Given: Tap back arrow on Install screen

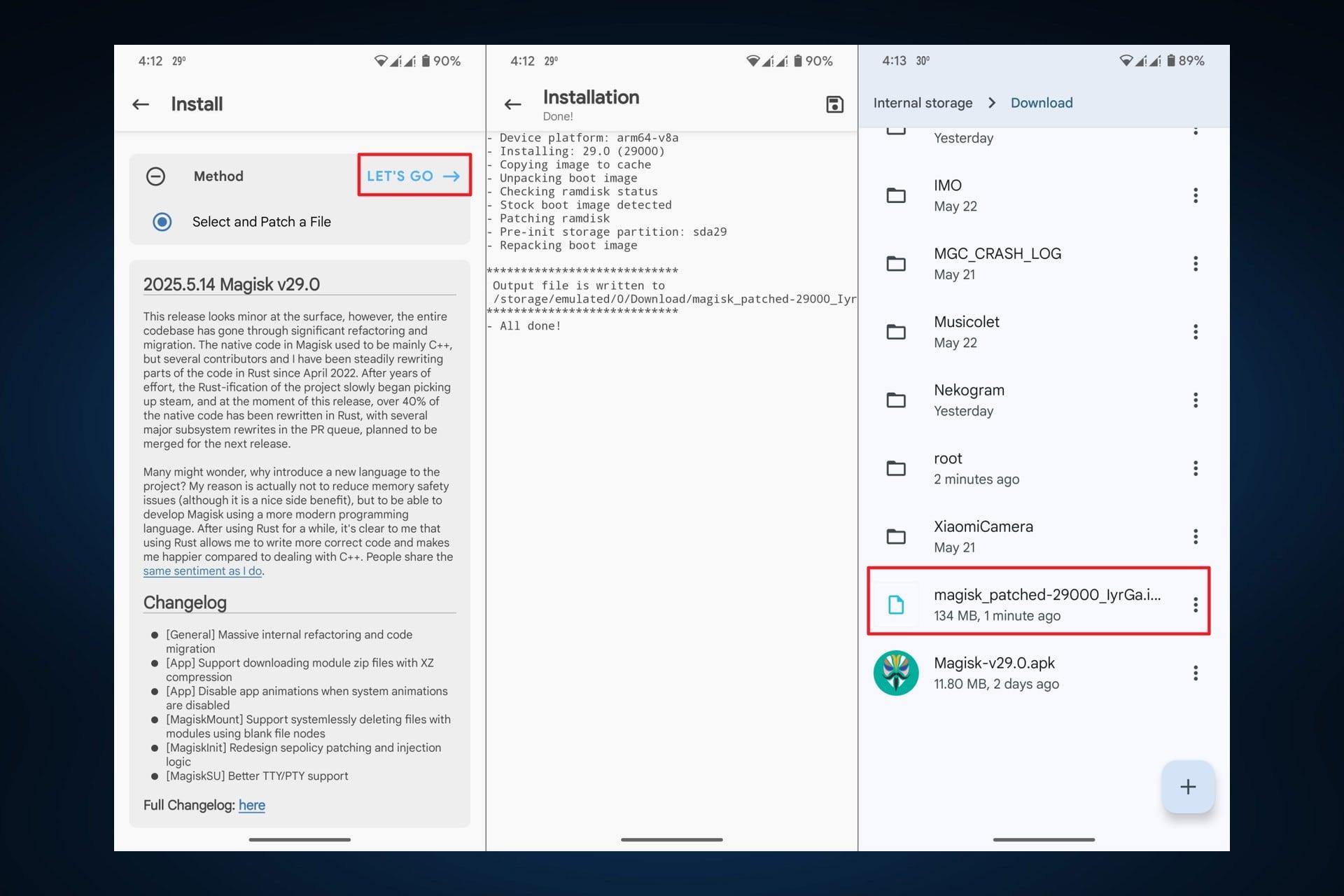Looking at the screenshot, I should pos(141,104).
